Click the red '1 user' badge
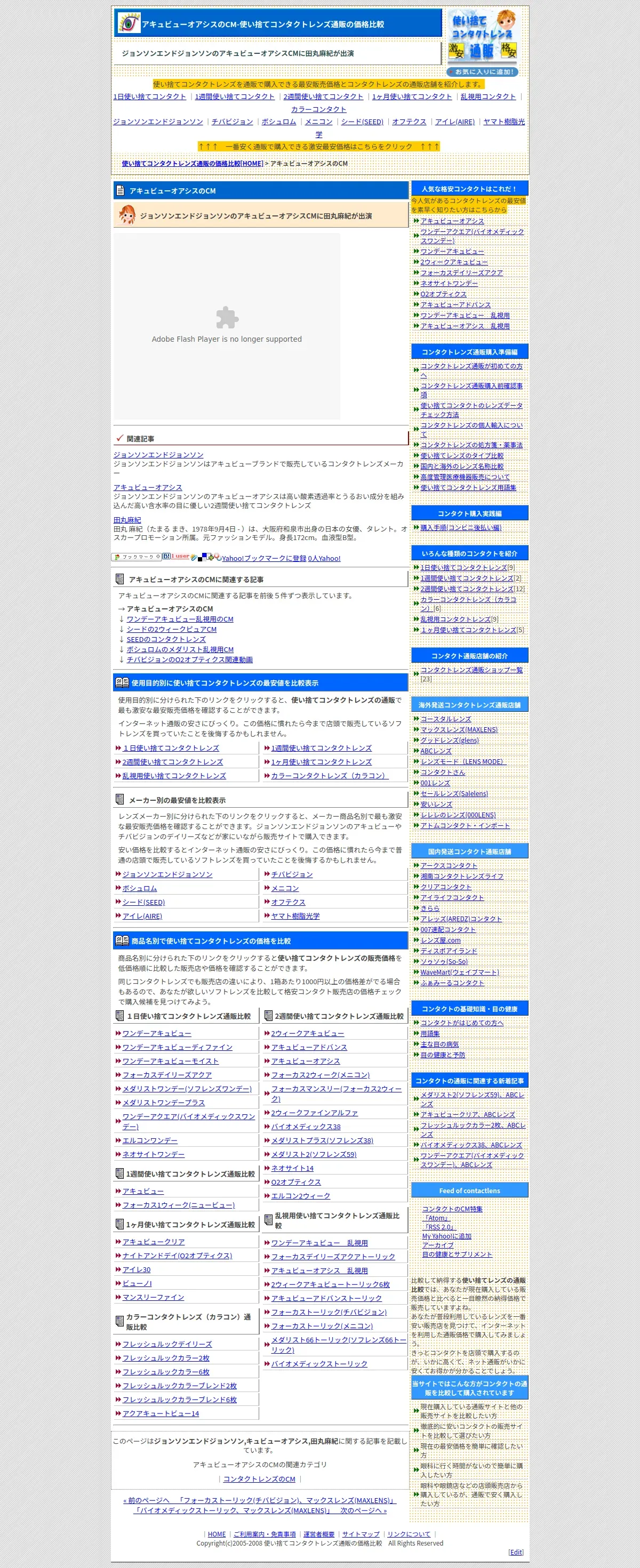640x1568 pixels. [x=180, y=557]
